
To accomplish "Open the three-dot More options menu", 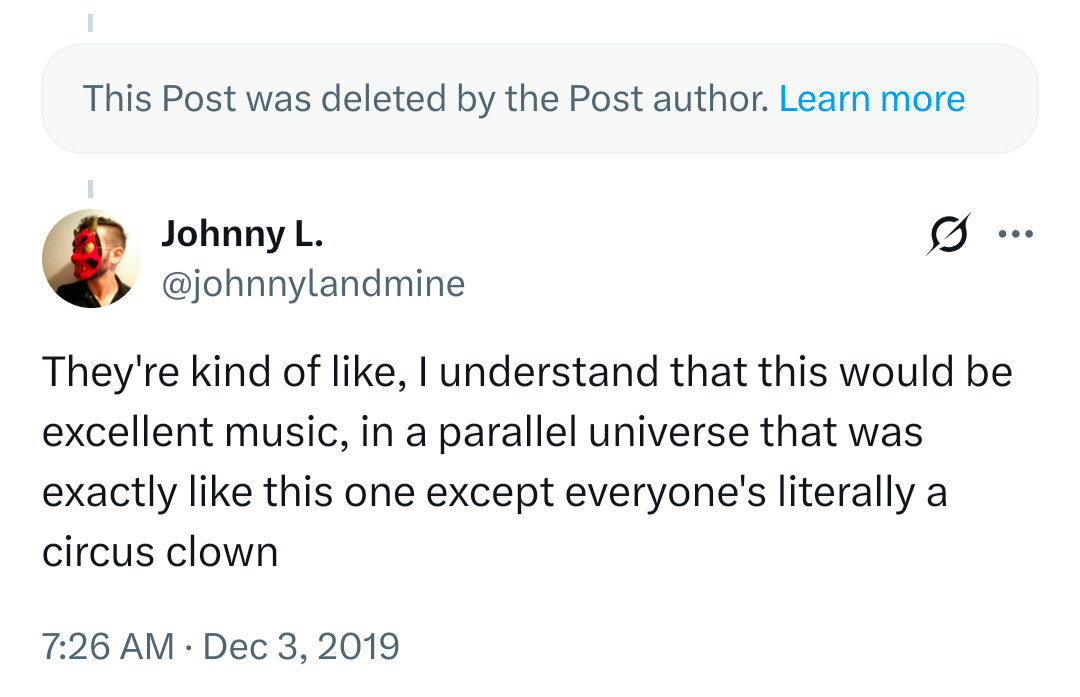I will pyautogui.click(x=1015, y=236).
